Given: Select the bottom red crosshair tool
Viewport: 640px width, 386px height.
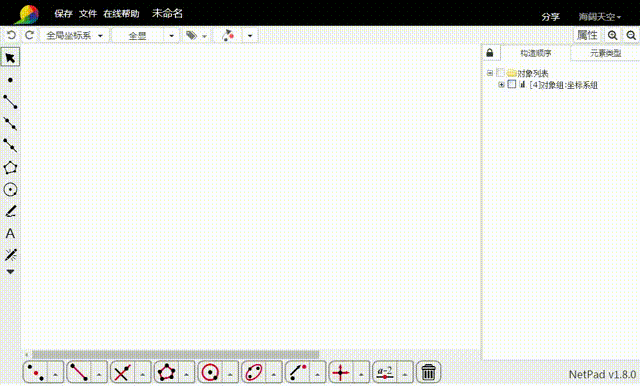Looking at the screenshot, I should 341,372.
